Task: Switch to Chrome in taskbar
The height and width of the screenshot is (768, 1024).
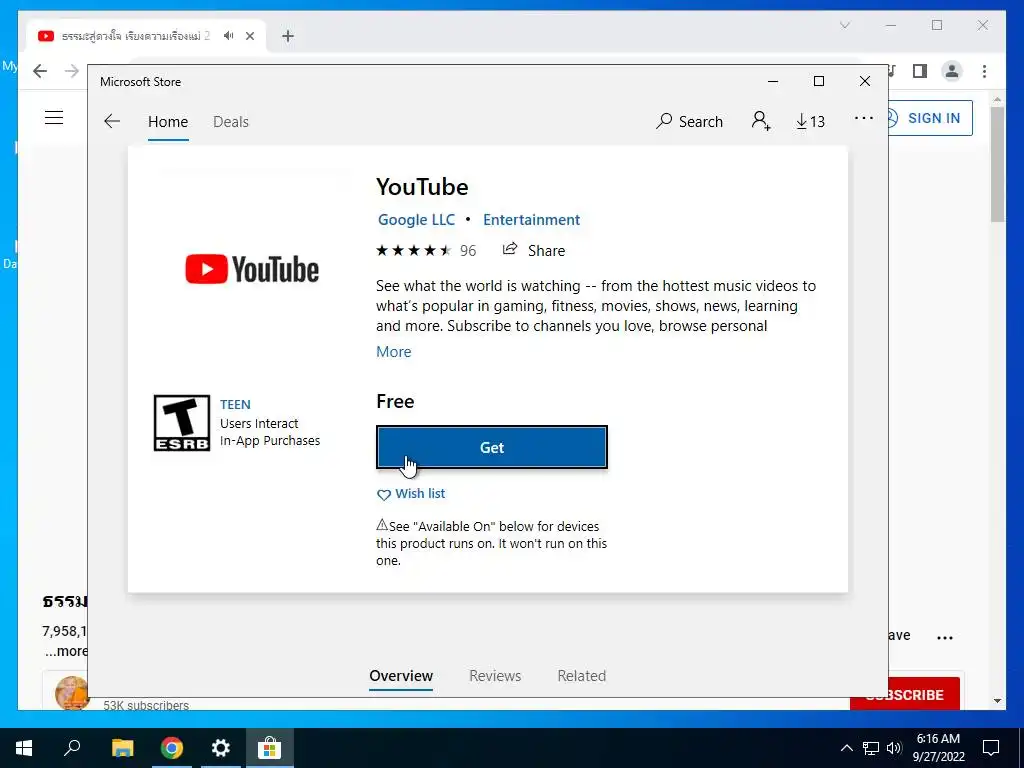Action: point(172,748)
